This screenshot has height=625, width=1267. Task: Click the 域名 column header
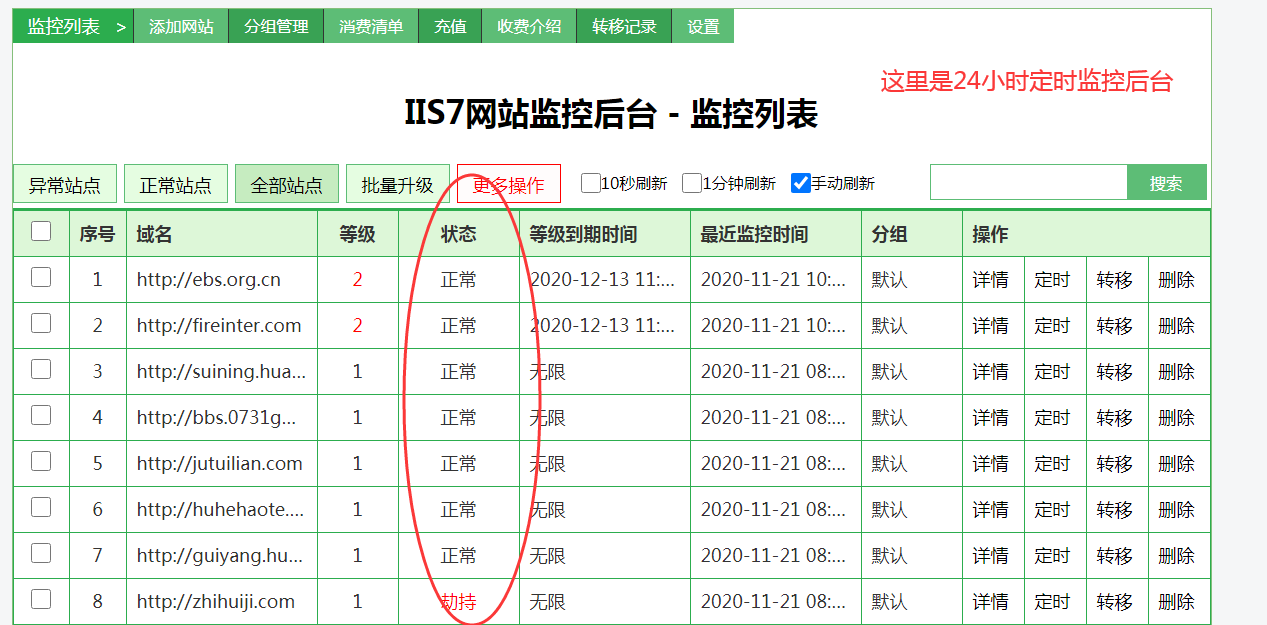[155, 235]
